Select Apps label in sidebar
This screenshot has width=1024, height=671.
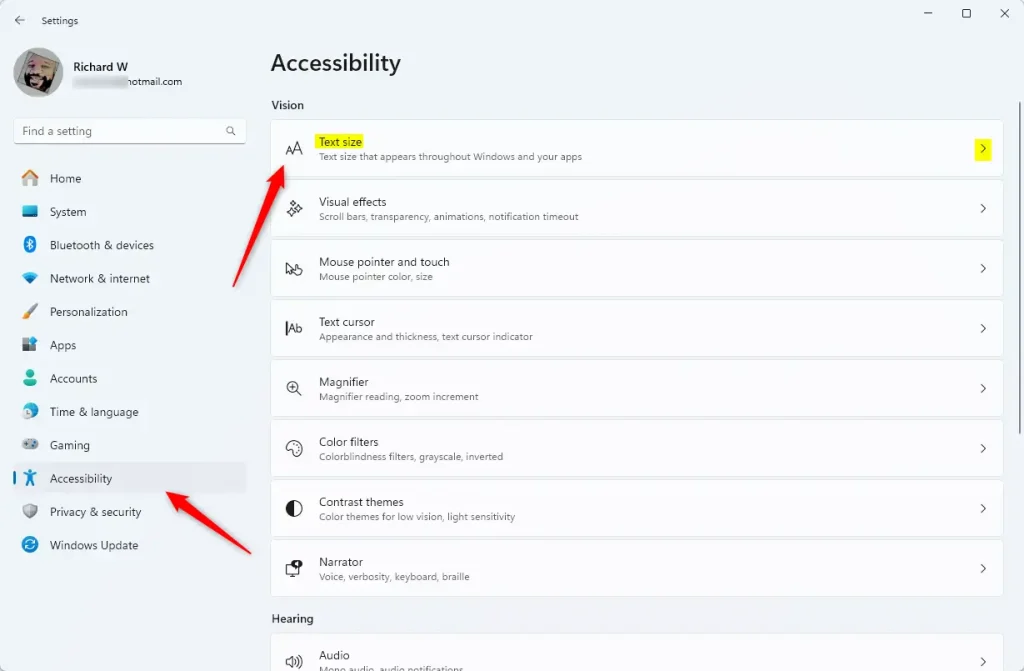coord(63,345)
